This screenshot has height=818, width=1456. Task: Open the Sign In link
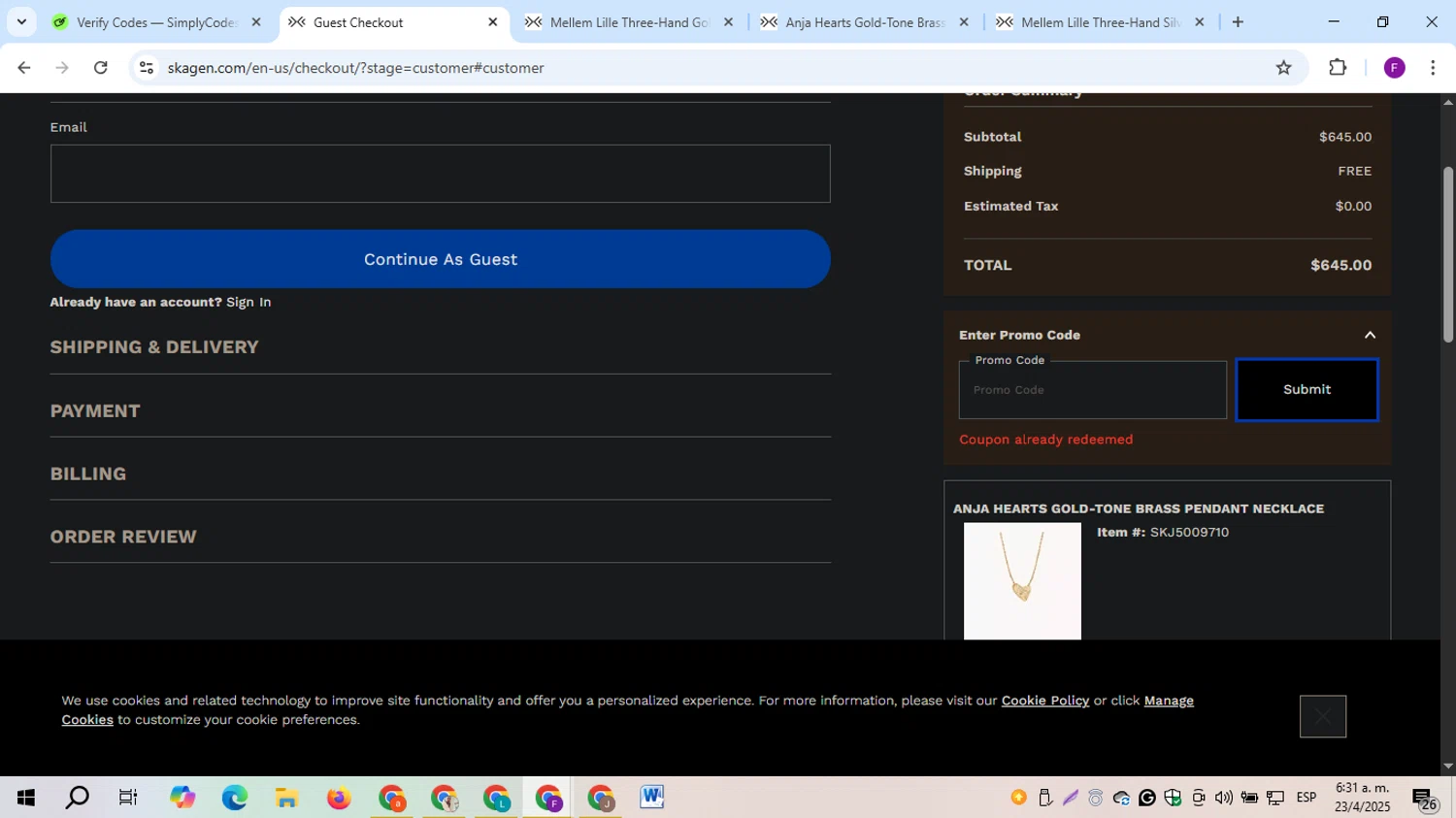[248, 302]
